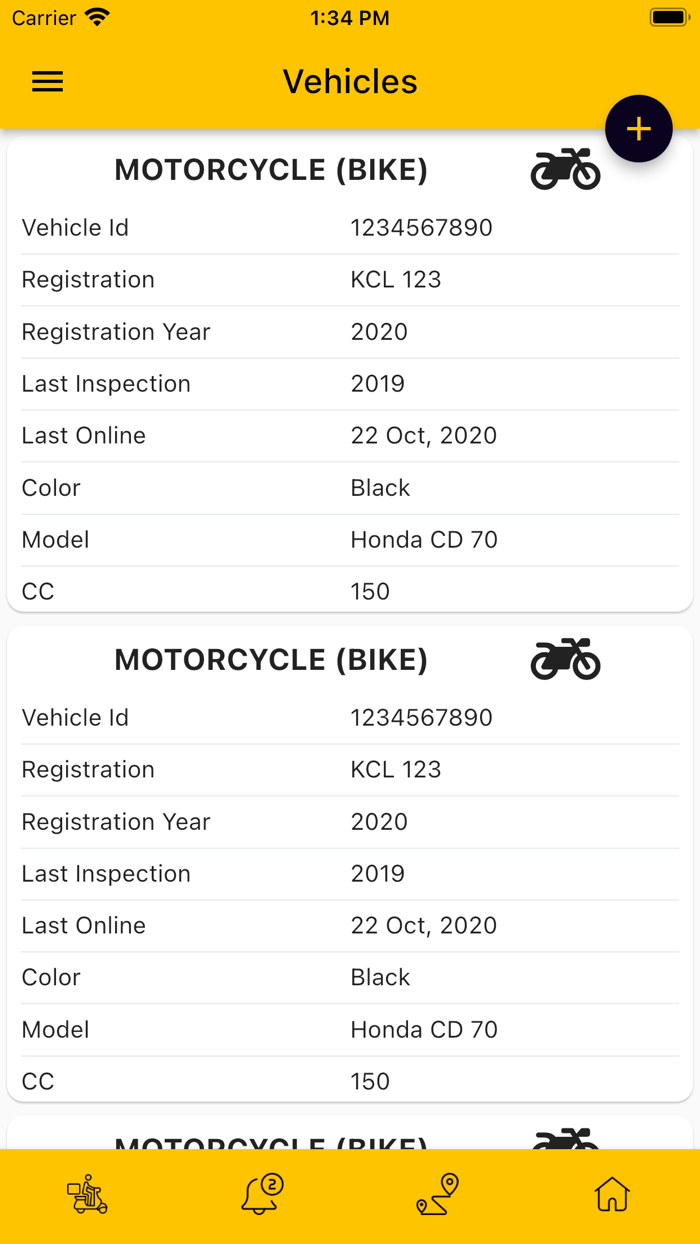Screen dimensions: 700x1244
Task: Click the Model row showing Honda CD 70
Action: pyautogui.click(x=350, y=539)
